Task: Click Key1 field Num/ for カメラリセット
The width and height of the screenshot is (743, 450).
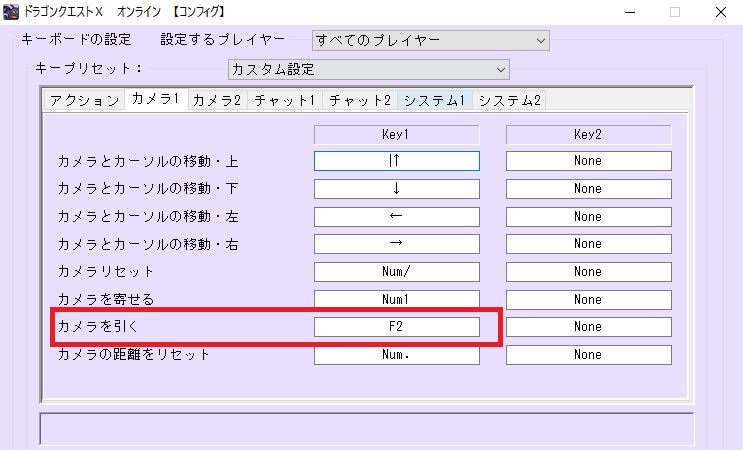Action: (x=397, y=272)
